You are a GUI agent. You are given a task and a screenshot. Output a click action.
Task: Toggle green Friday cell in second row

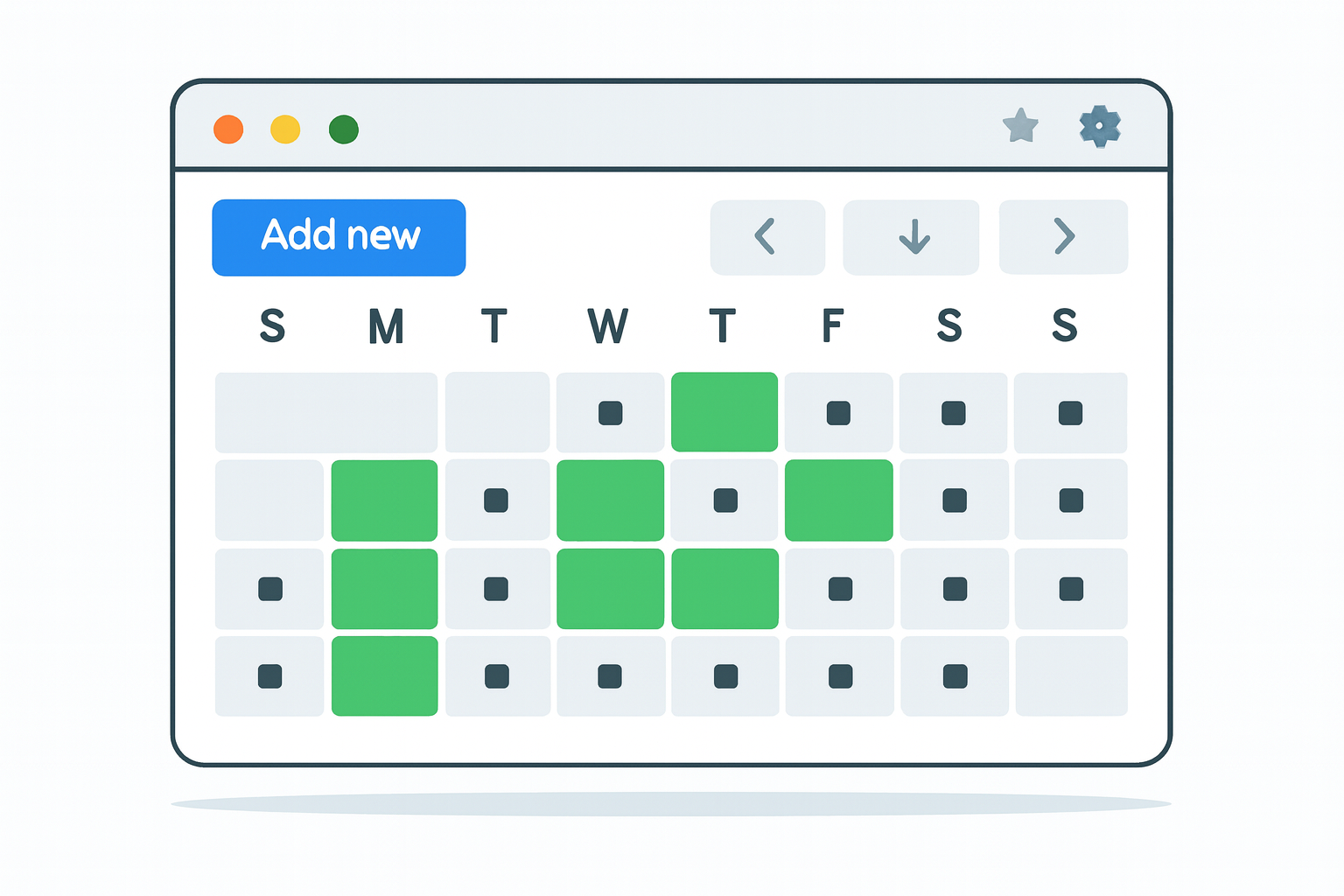(x=839, y=500)
